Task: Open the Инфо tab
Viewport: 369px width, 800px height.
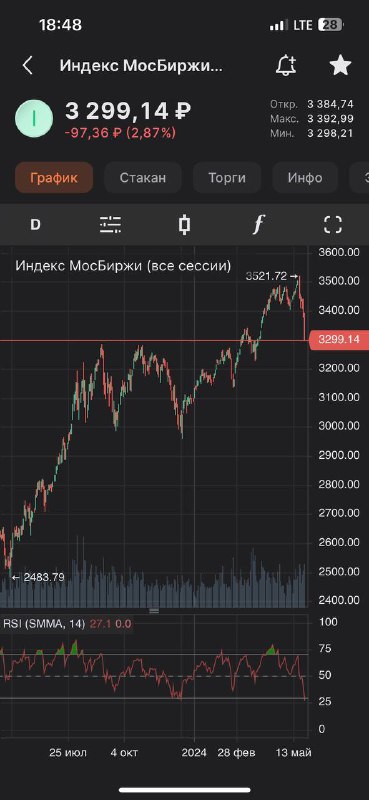Action: tap(305, 178)
